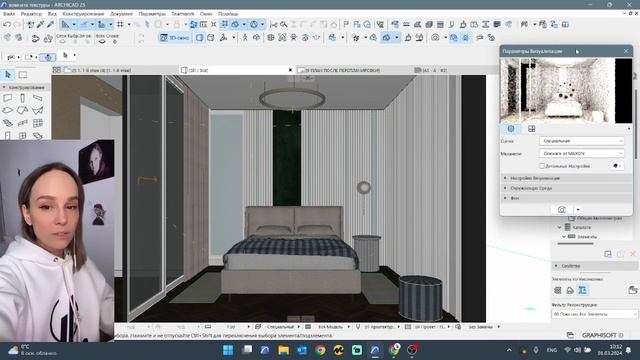Open File Explorer from taskbar
This screenshot has width=640, height=360.
pyautogui.click(x=284, y=350)
